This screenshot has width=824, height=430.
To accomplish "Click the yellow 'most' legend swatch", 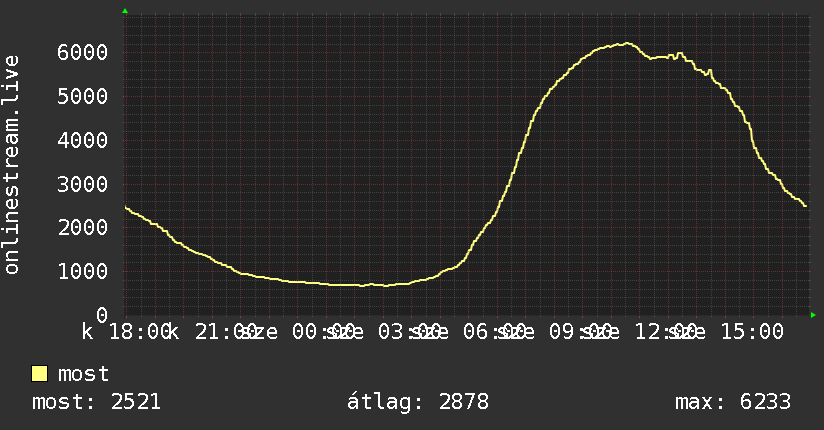I will tap(39, 374).
